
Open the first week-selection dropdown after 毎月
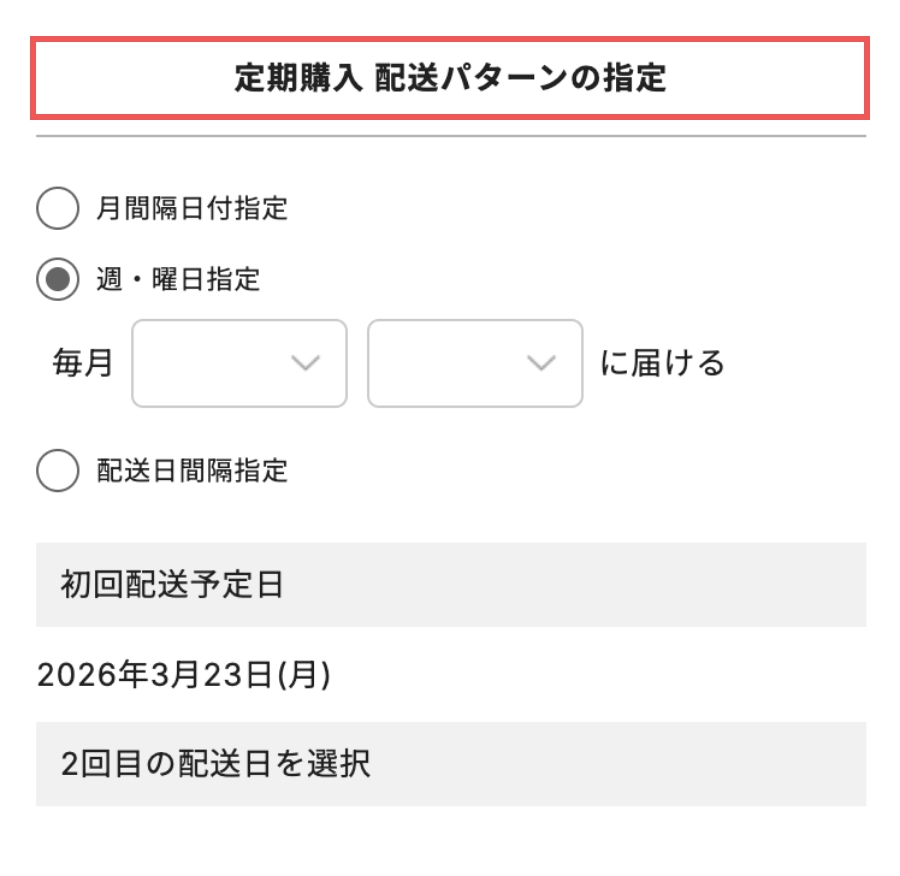tap(237, 364)
